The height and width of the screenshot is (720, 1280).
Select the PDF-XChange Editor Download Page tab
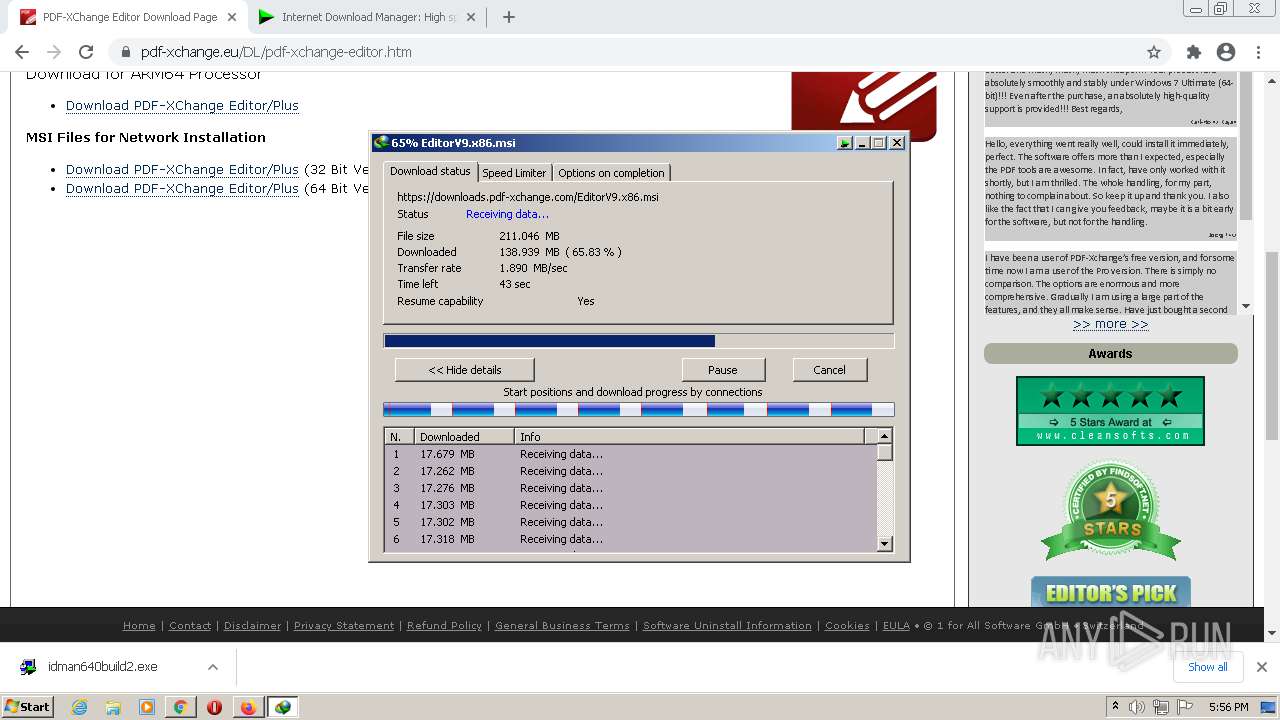(x=128, y=17)
